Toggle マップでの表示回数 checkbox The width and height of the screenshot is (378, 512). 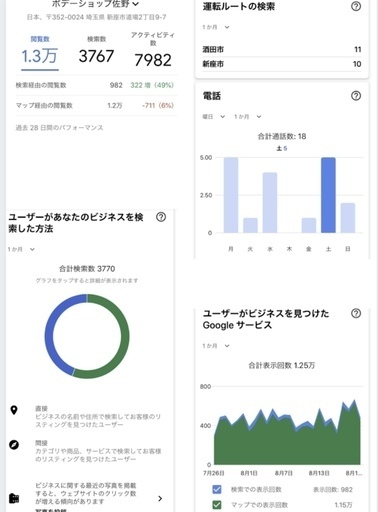pos(217,505)
